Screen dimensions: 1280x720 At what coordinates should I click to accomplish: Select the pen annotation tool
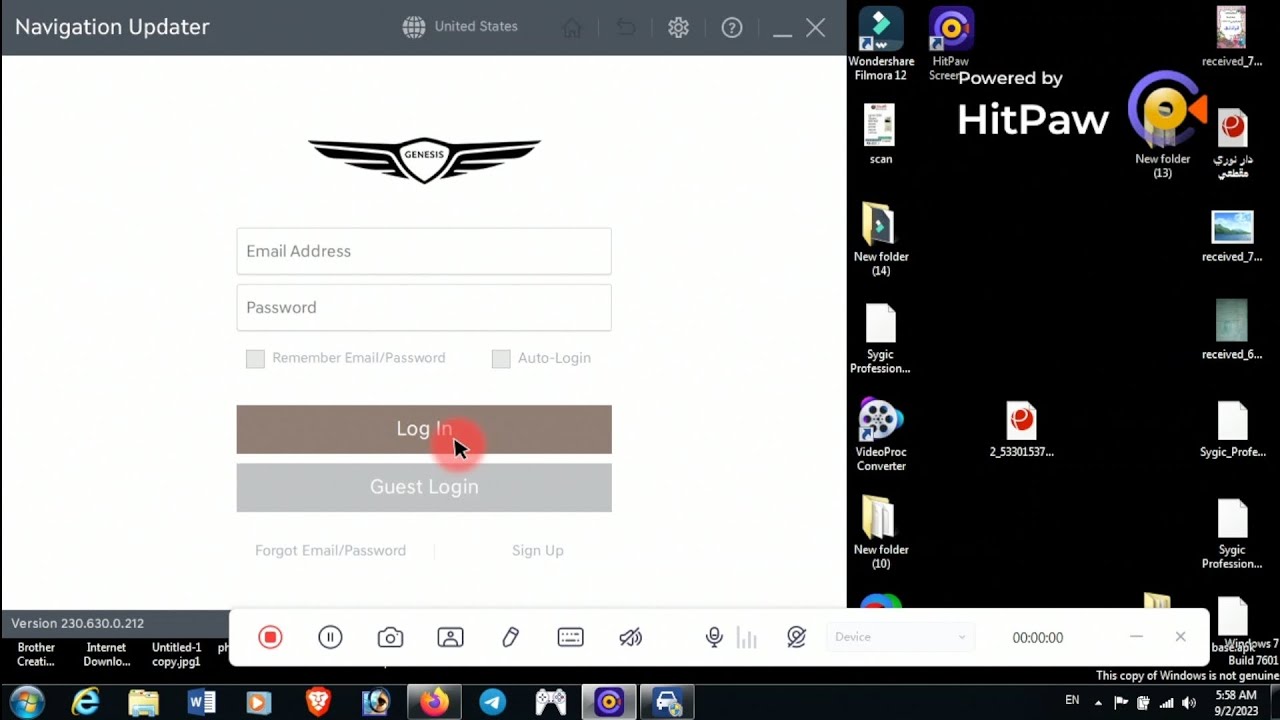[x=511, y=637]
